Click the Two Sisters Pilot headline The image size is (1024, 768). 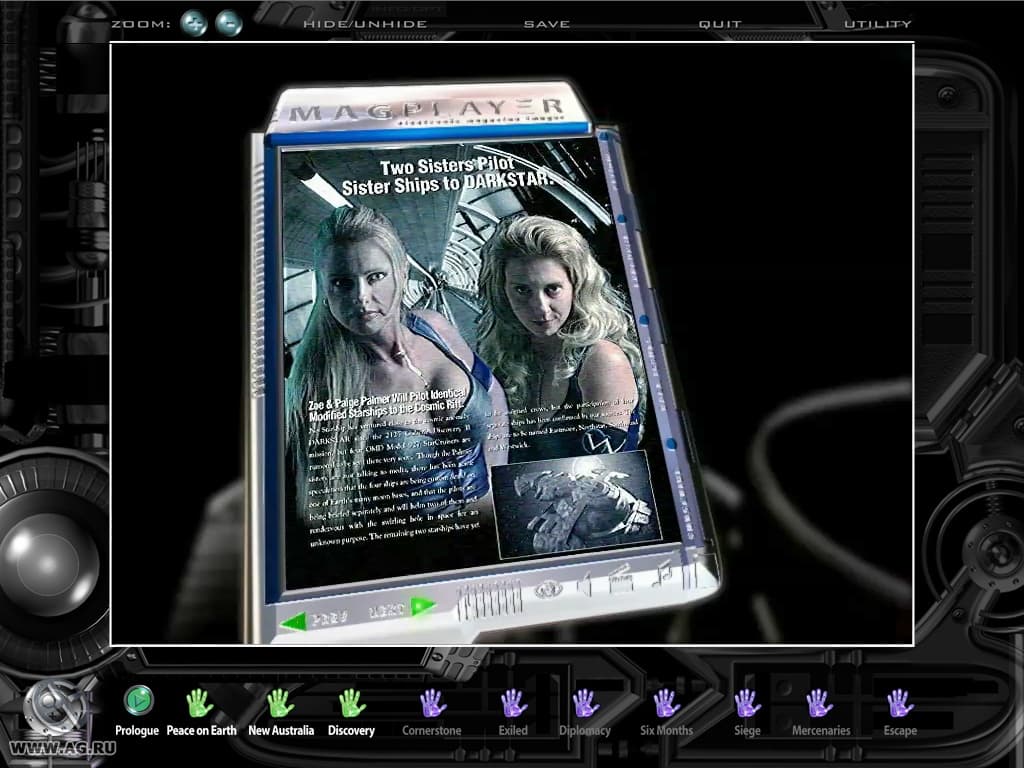(x=448, y=176)
